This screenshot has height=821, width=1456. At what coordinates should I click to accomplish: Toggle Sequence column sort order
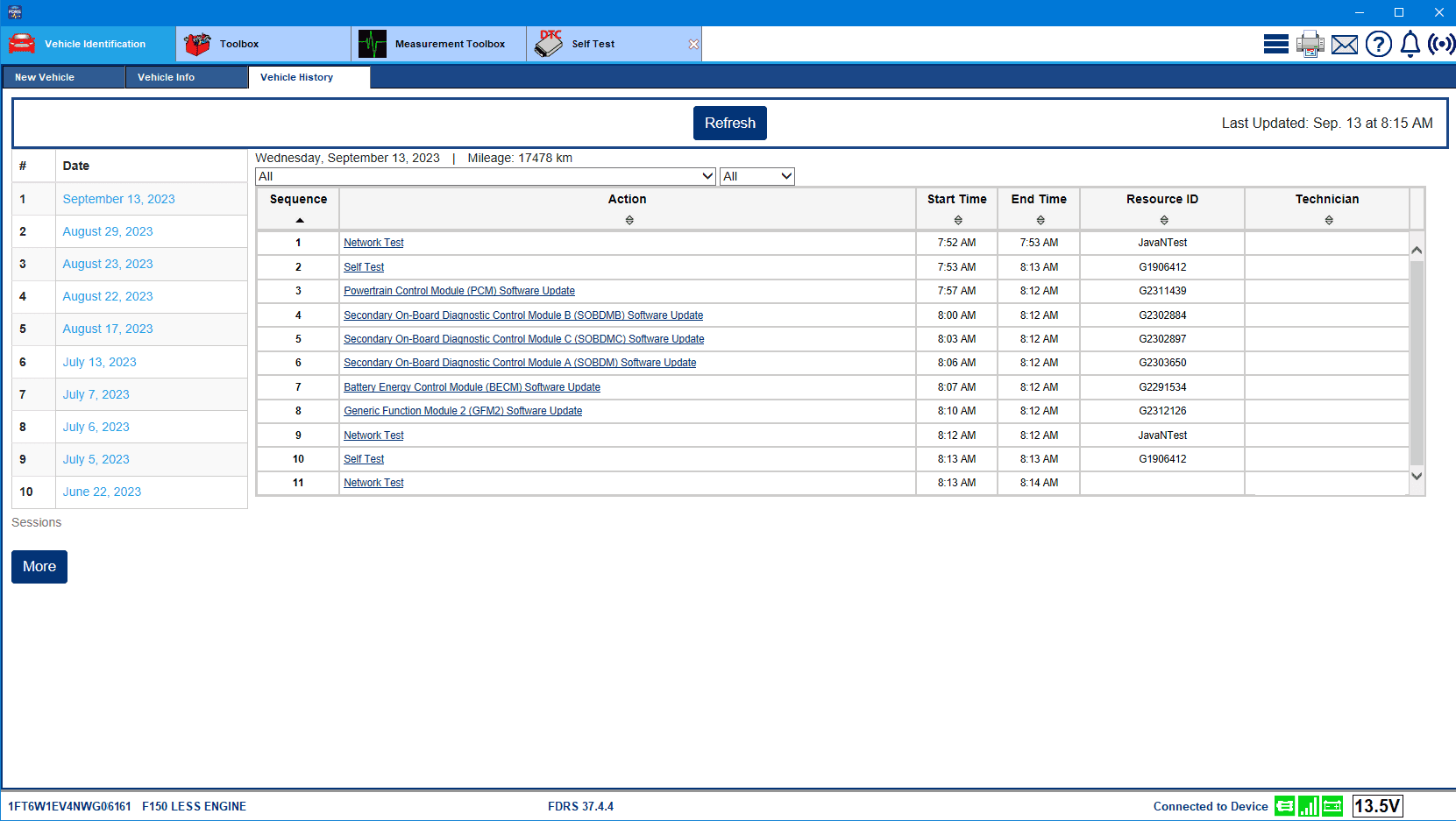[x=299, y=220]
